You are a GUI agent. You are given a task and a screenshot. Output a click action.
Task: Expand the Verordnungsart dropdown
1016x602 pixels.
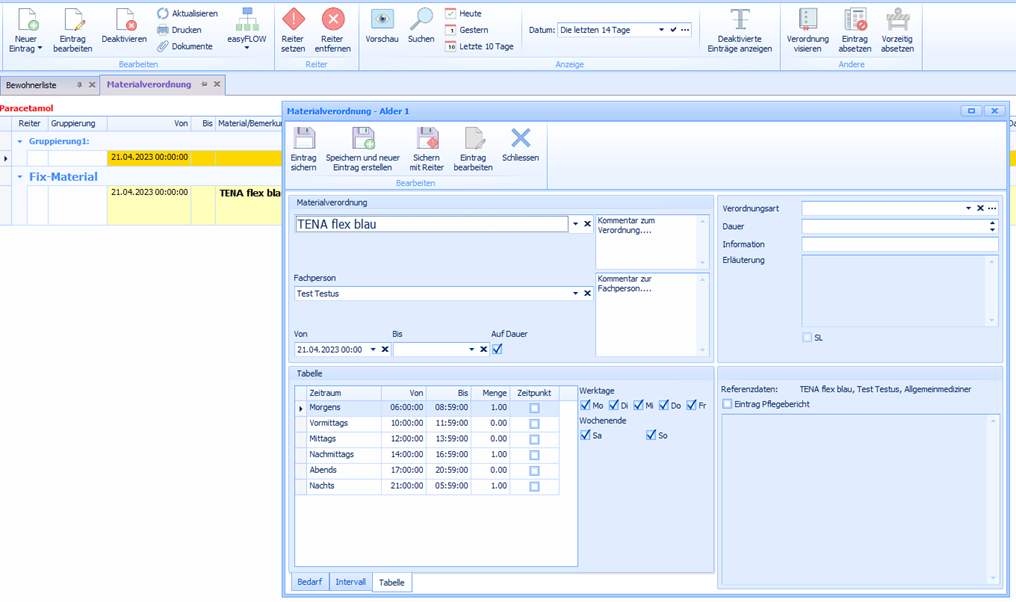[968, 208]
